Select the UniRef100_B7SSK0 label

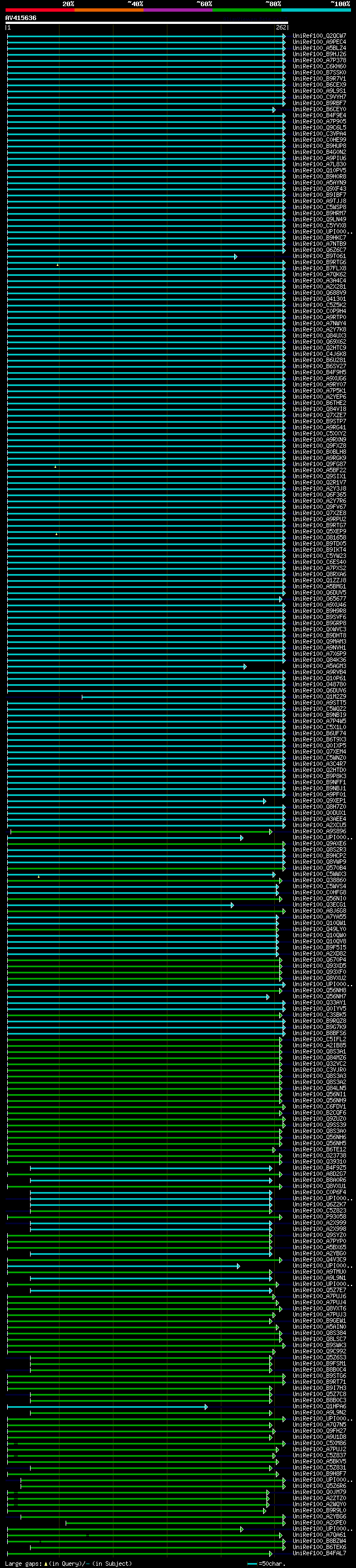click(x=319, y=72)
